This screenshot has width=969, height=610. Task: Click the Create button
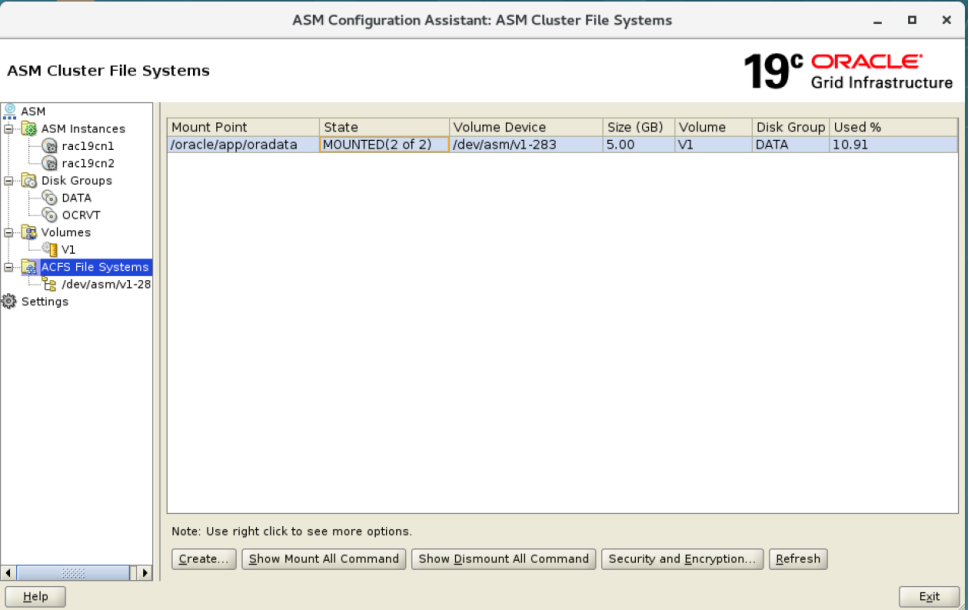tap(203, 559)
